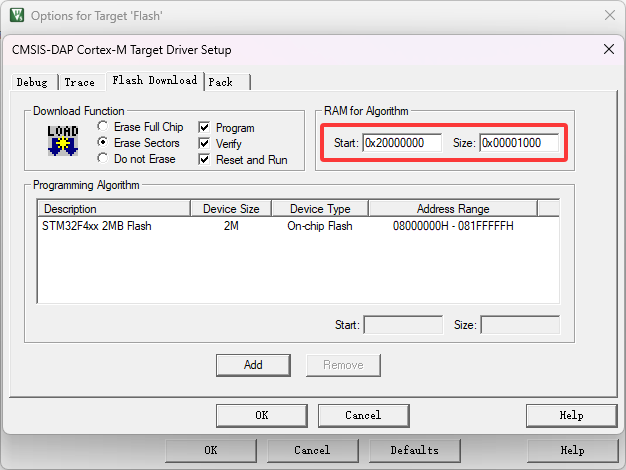Click the LOAD download function icon

[x=63, y=141]
